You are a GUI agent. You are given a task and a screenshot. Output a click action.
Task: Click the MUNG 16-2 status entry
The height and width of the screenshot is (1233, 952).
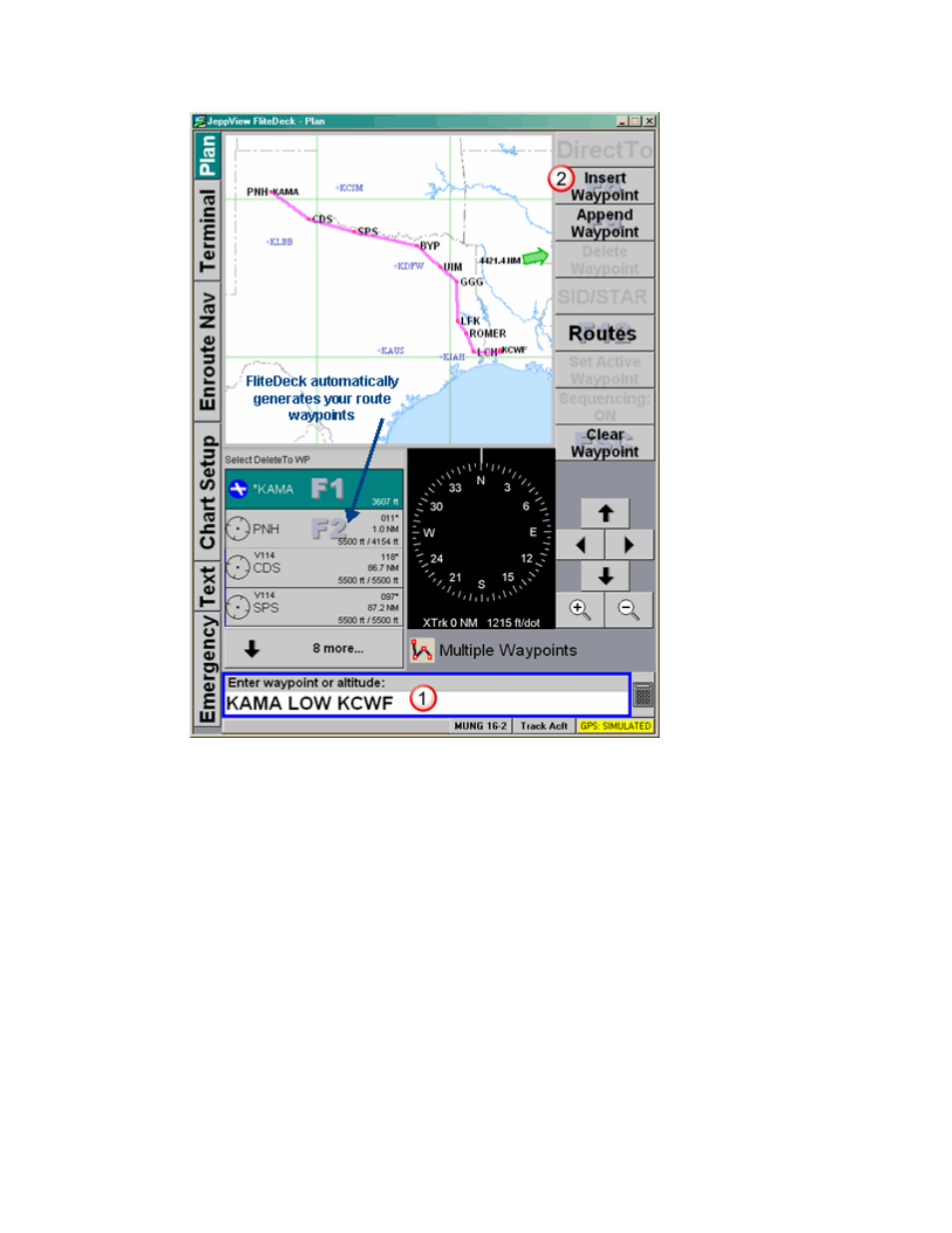(480, 726)
